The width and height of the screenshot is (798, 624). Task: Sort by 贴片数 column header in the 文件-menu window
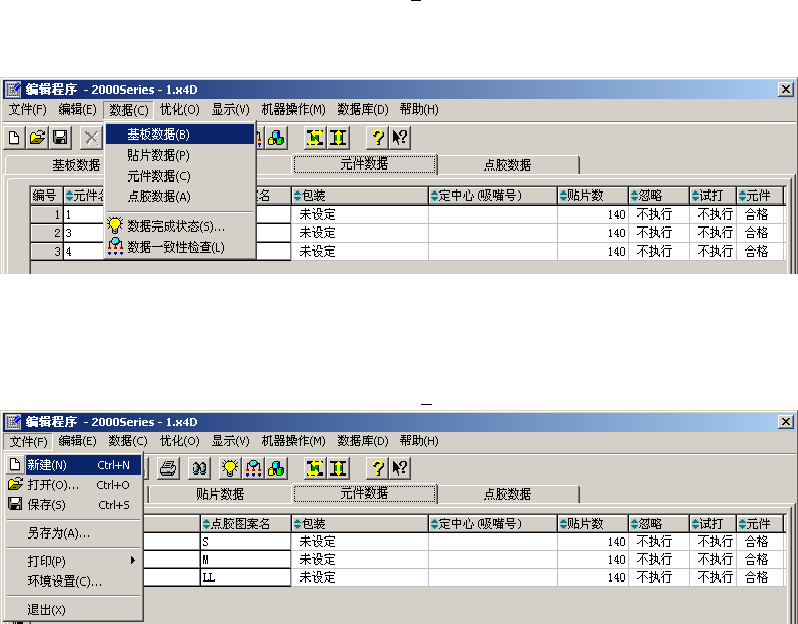[x=593, y=524]
